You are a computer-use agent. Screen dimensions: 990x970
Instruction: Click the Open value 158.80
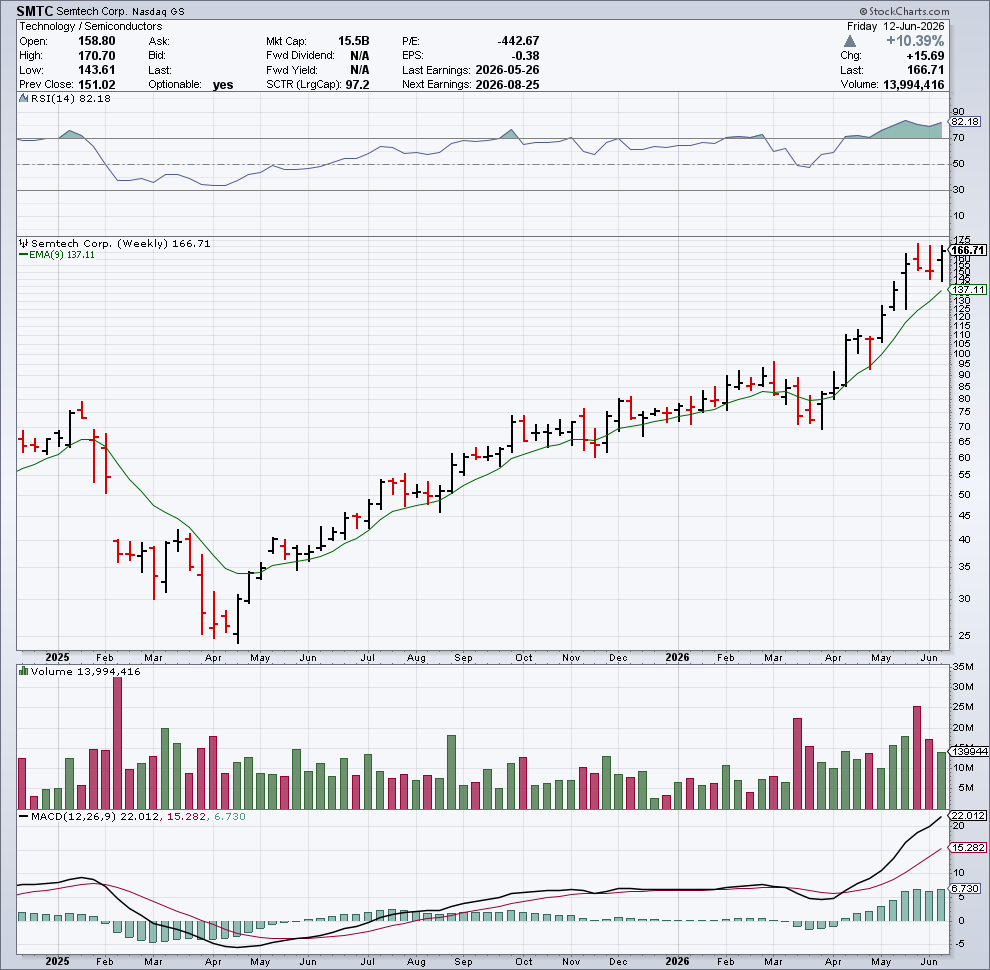pyautogui.click(x=97, y=41)
